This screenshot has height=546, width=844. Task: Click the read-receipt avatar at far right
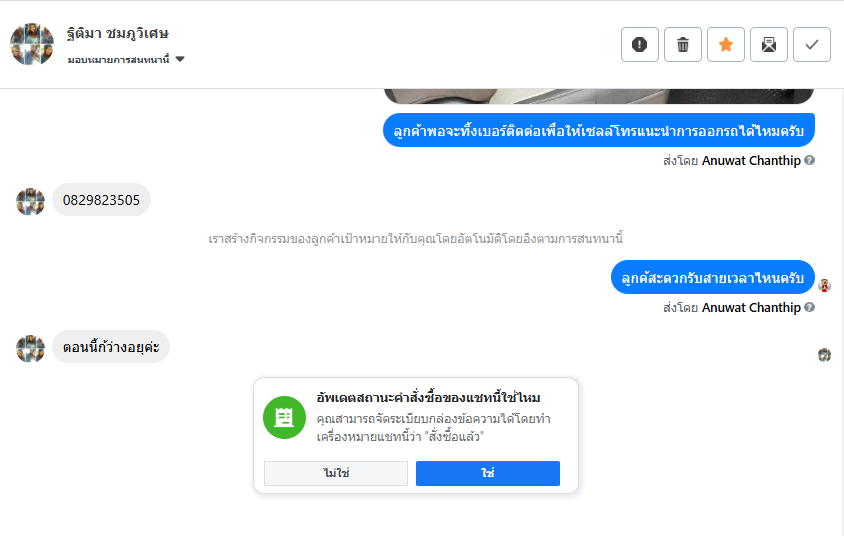[x=825, y=354]
